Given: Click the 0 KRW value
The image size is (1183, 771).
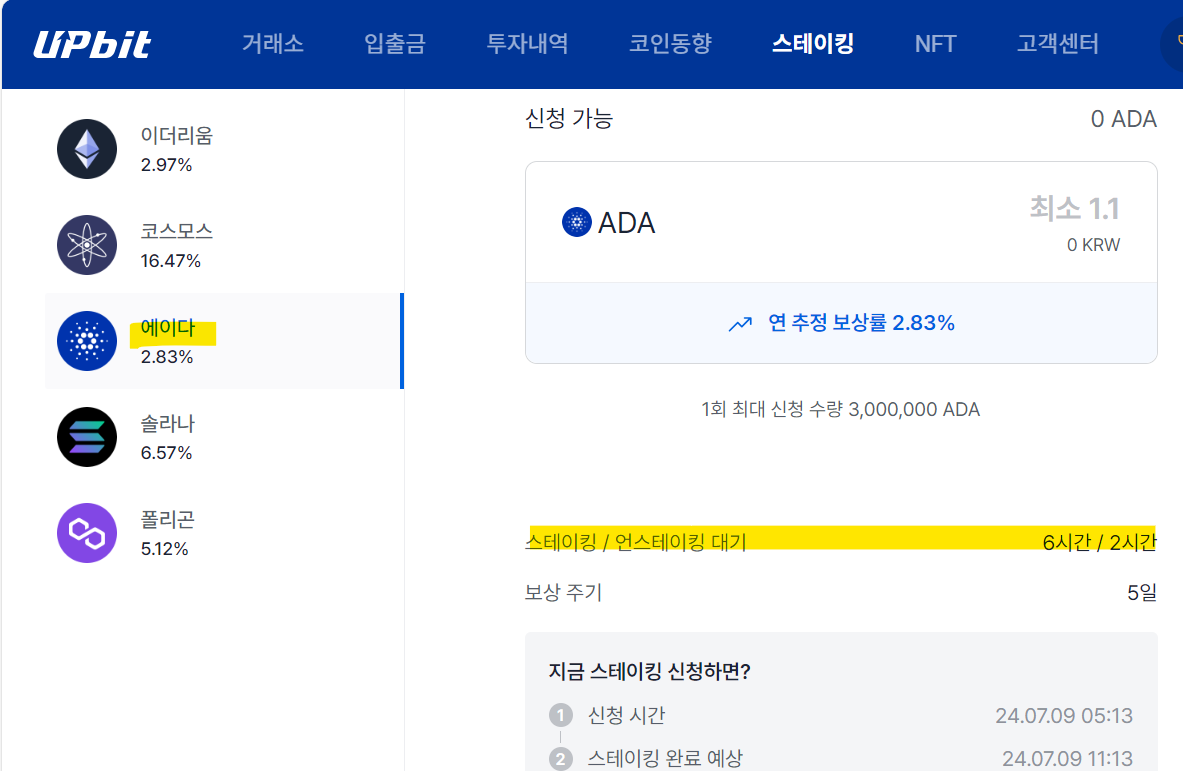Looking at the screenshot, I should [1093, 245].
